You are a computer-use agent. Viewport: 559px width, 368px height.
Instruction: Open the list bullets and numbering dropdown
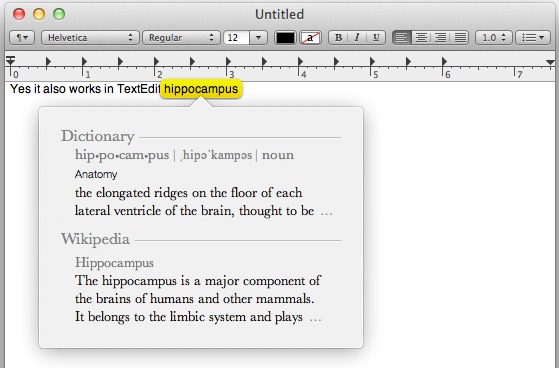pos(533,37)
